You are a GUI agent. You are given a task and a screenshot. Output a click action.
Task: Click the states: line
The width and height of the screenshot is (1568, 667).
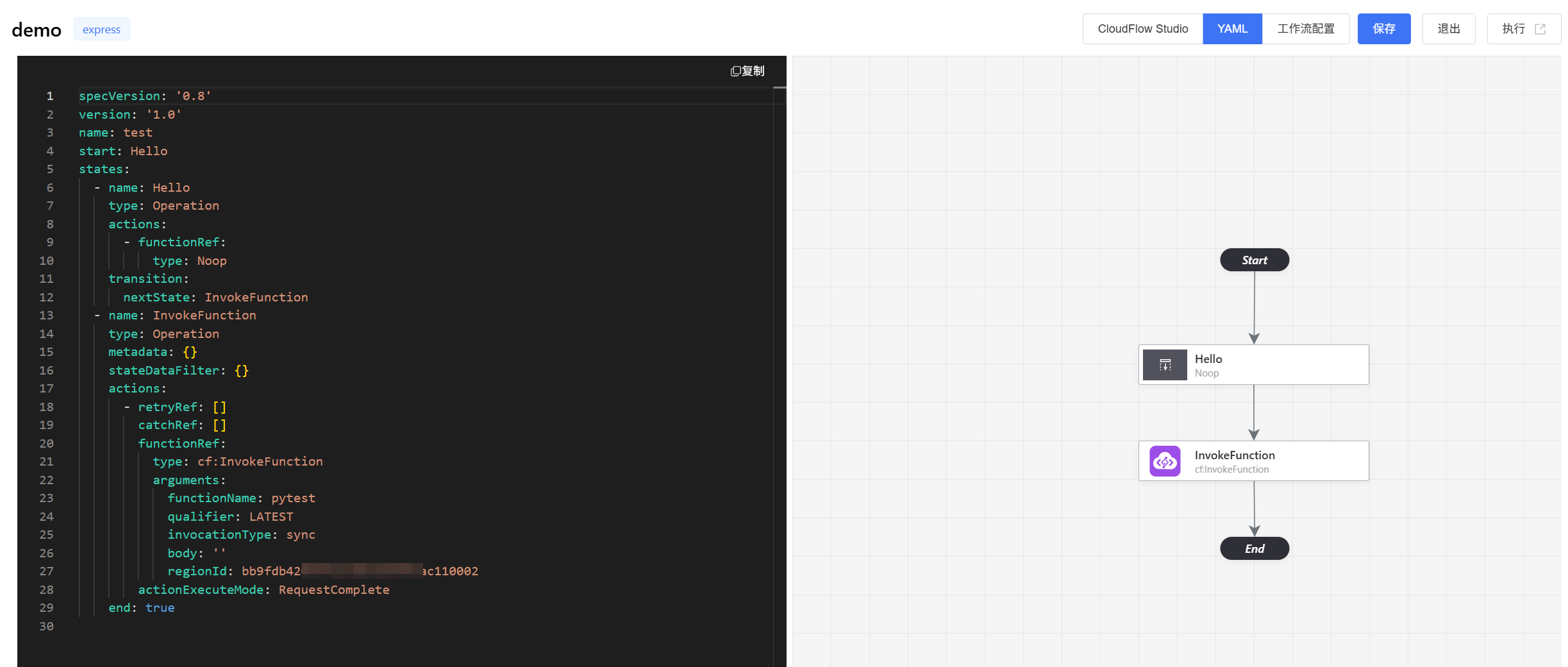[104, 169]
